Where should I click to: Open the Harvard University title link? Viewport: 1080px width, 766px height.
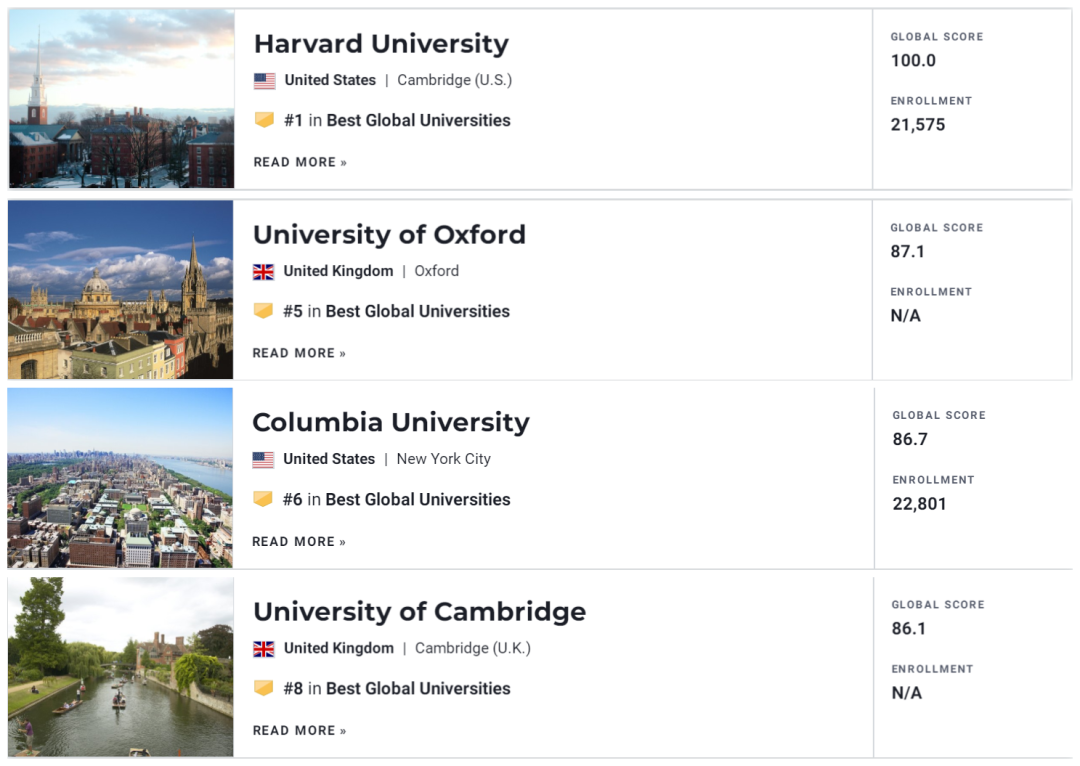tap(381, 44)
